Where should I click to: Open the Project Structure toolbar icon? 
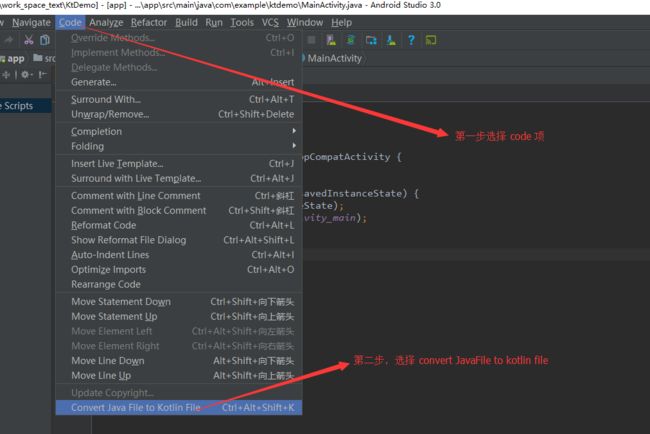pyautogui.click(x=371, y=40)
